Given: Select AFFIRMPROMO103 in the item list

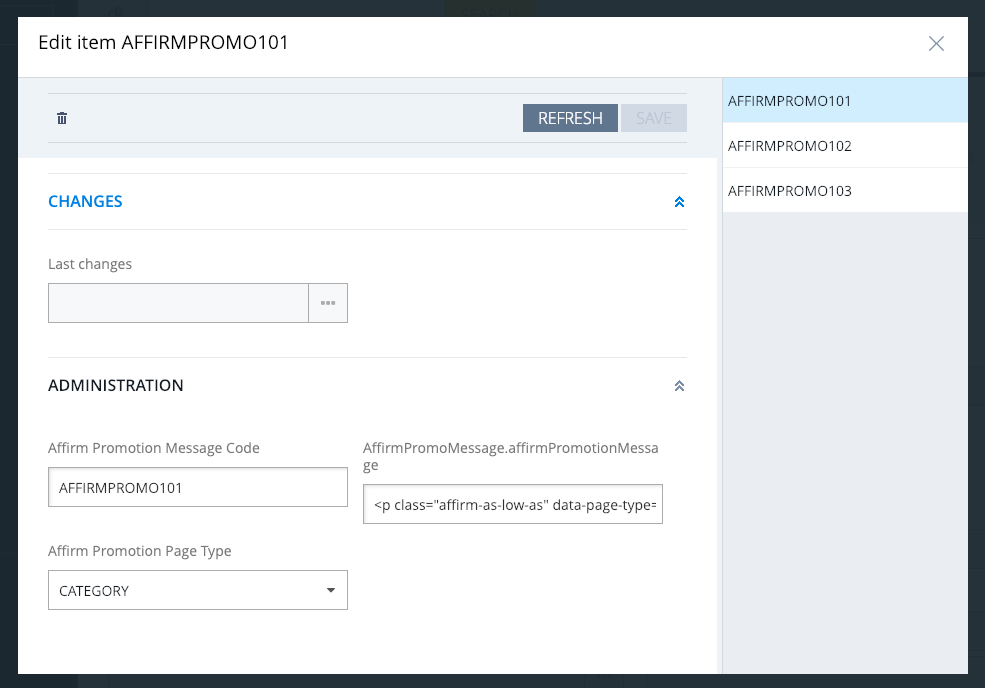Looking at the screenshot, I should click(845, 190).
